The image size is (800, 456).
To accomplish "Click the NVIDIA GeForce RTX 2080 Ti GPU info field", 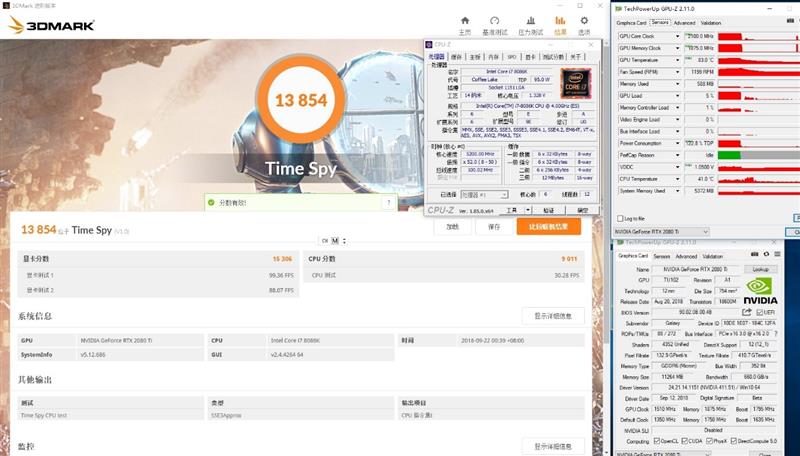I will pyautogui.click(x=140, y=340).
